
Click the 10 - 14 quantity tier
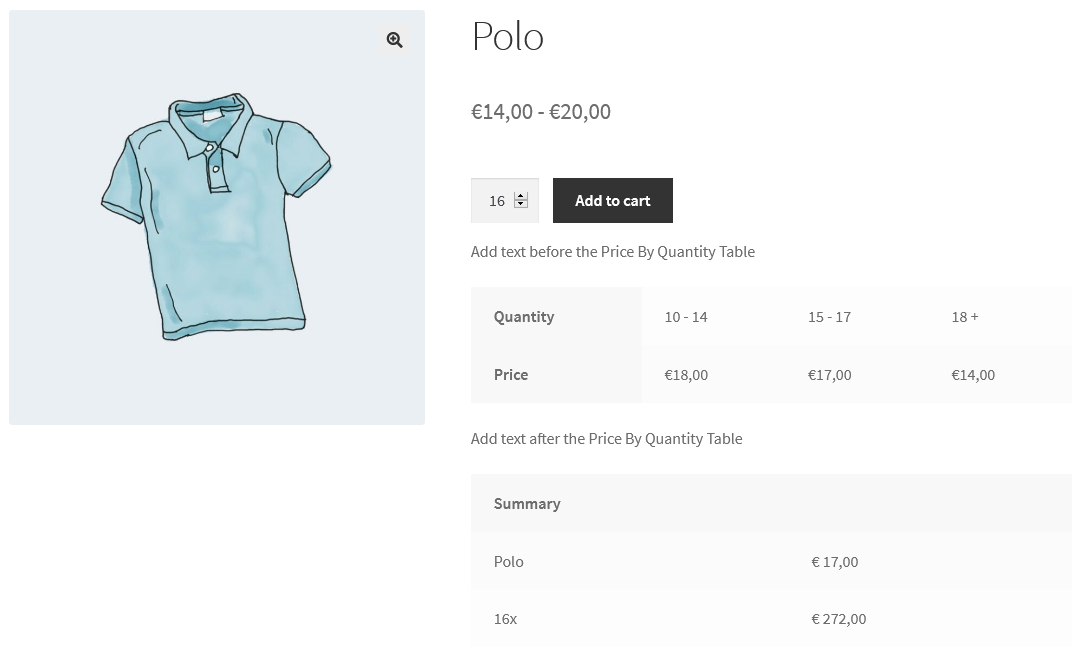[686, 317]
